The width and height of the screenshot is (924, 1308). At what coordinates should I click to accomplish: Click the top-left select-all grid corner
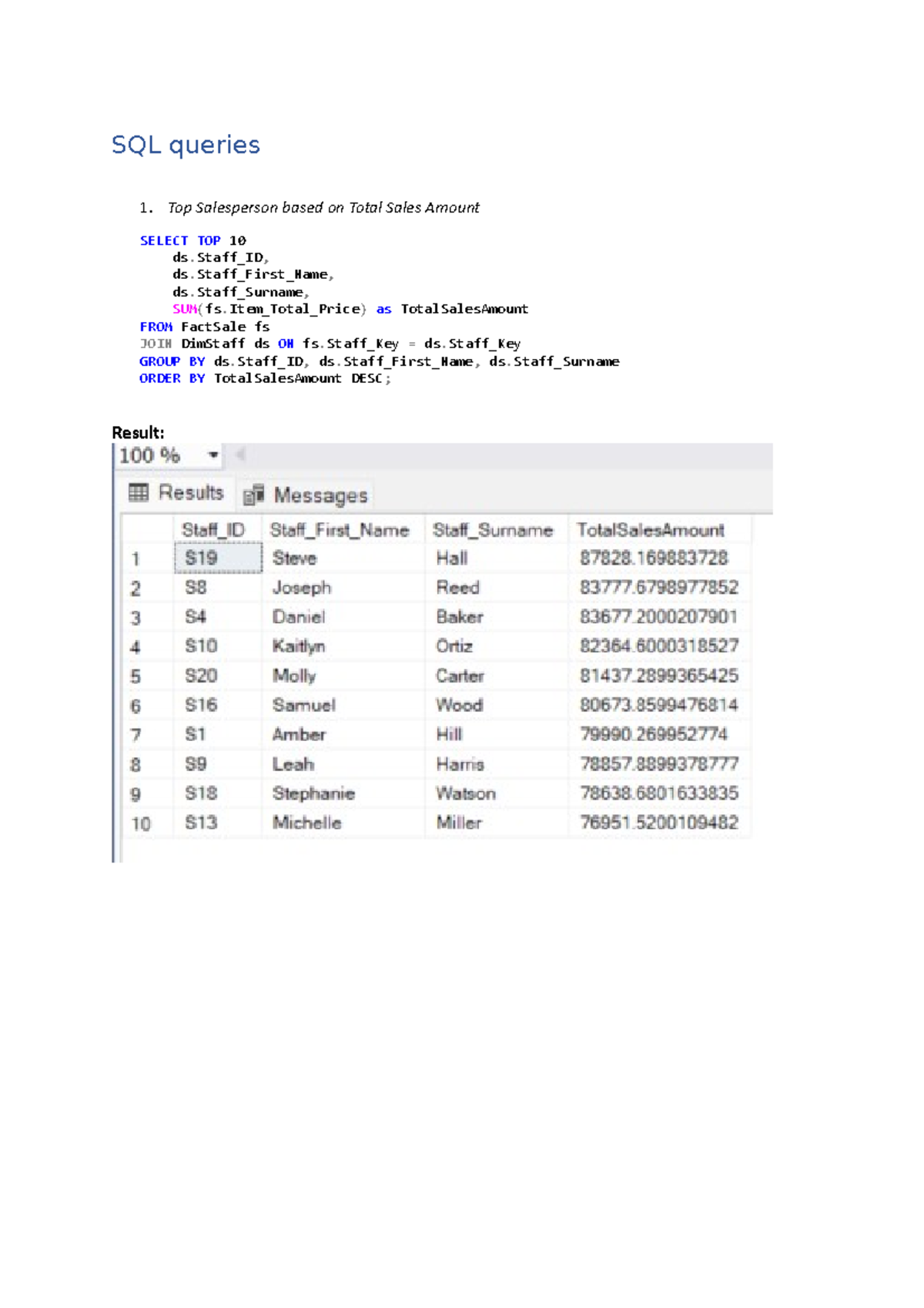[x=148, y=530]
